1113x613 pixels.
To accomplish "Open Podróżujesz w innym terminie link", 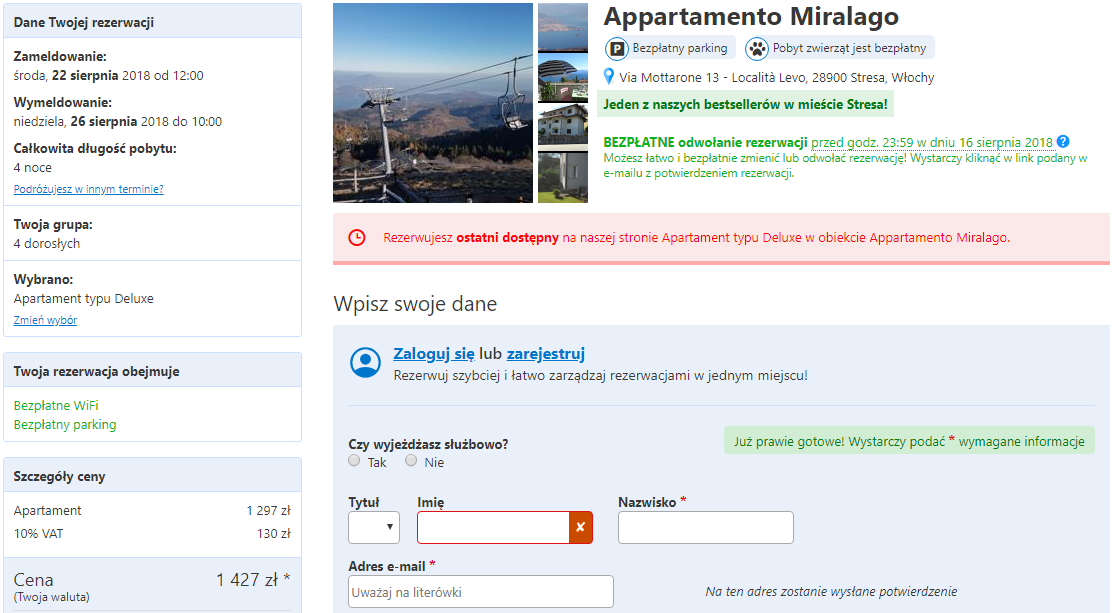I will point(89,189).
